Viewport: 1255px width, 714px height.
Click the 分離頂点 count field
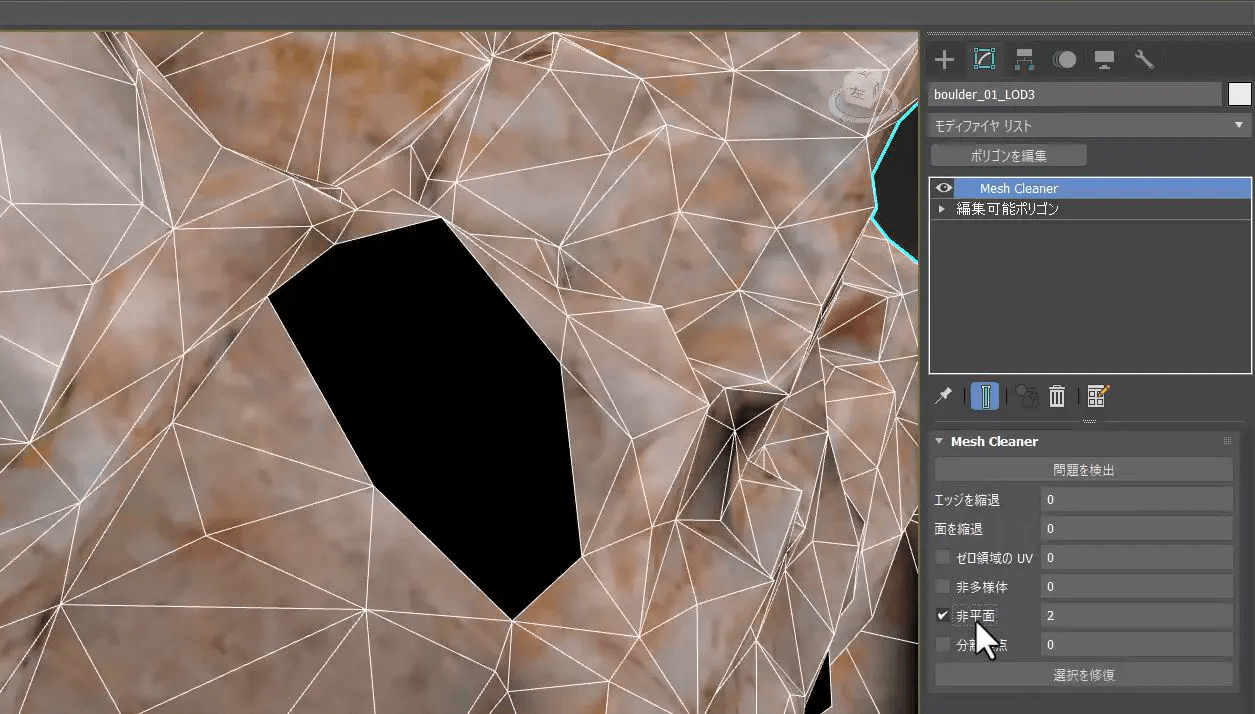click(x=1136, y=645)
